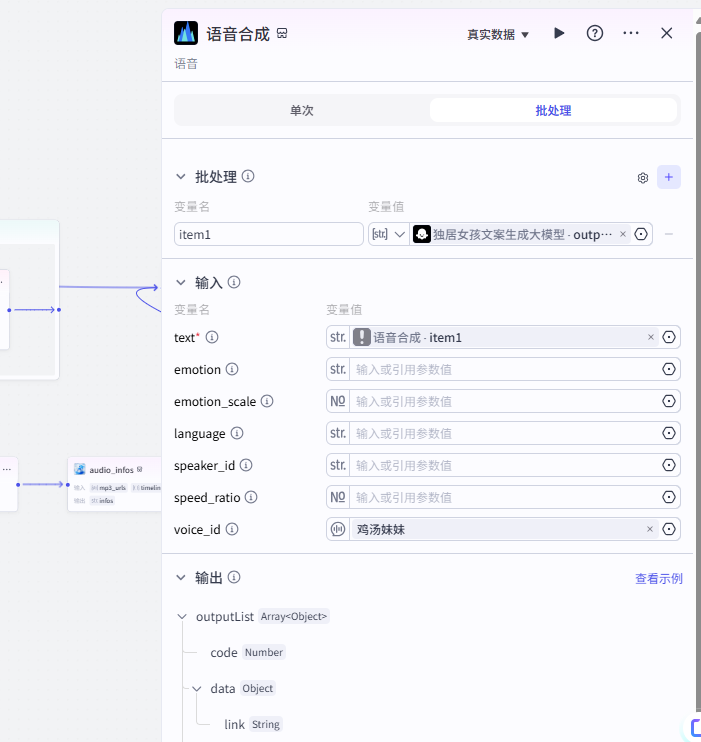Collapse the data Object tree node
The image size is (701, 742).
[x=197, y=689]
